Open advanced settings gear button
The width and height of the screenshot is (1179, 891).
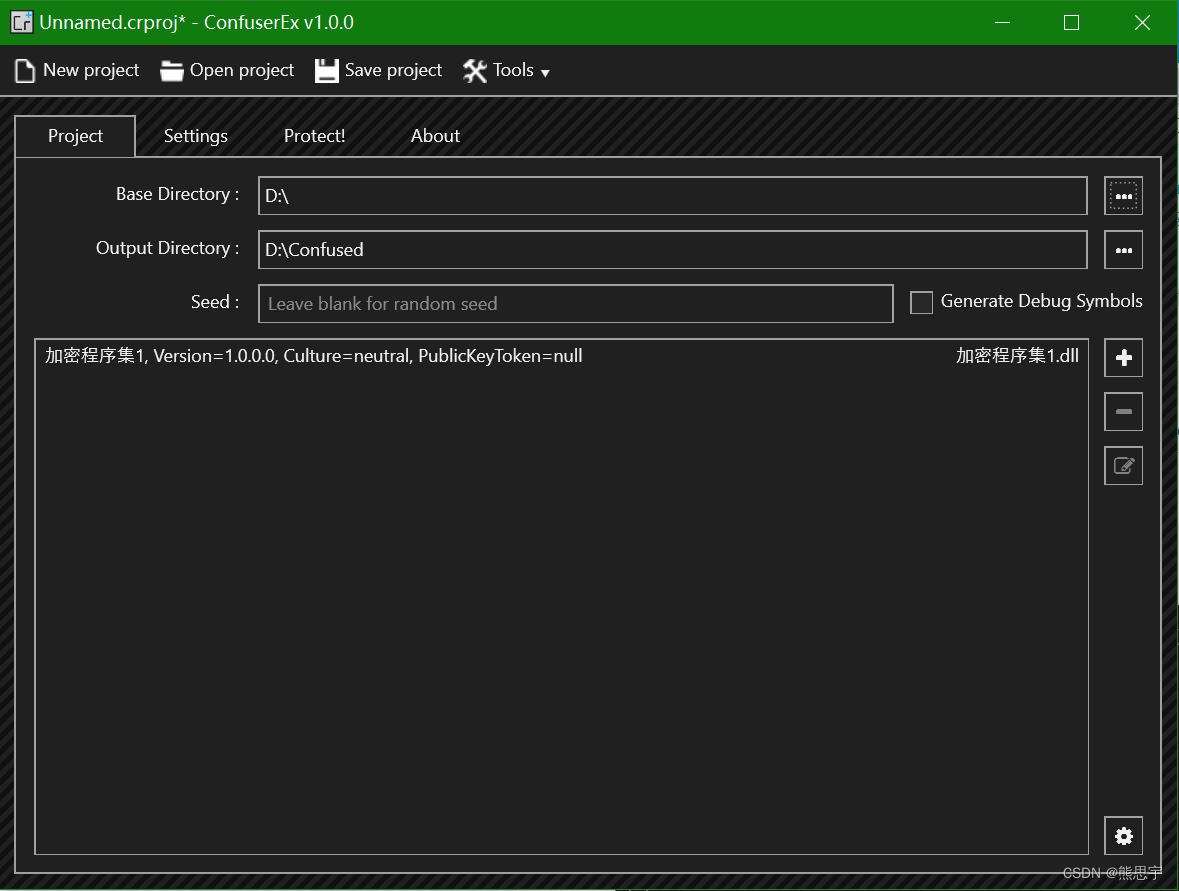pos(1123,835)
